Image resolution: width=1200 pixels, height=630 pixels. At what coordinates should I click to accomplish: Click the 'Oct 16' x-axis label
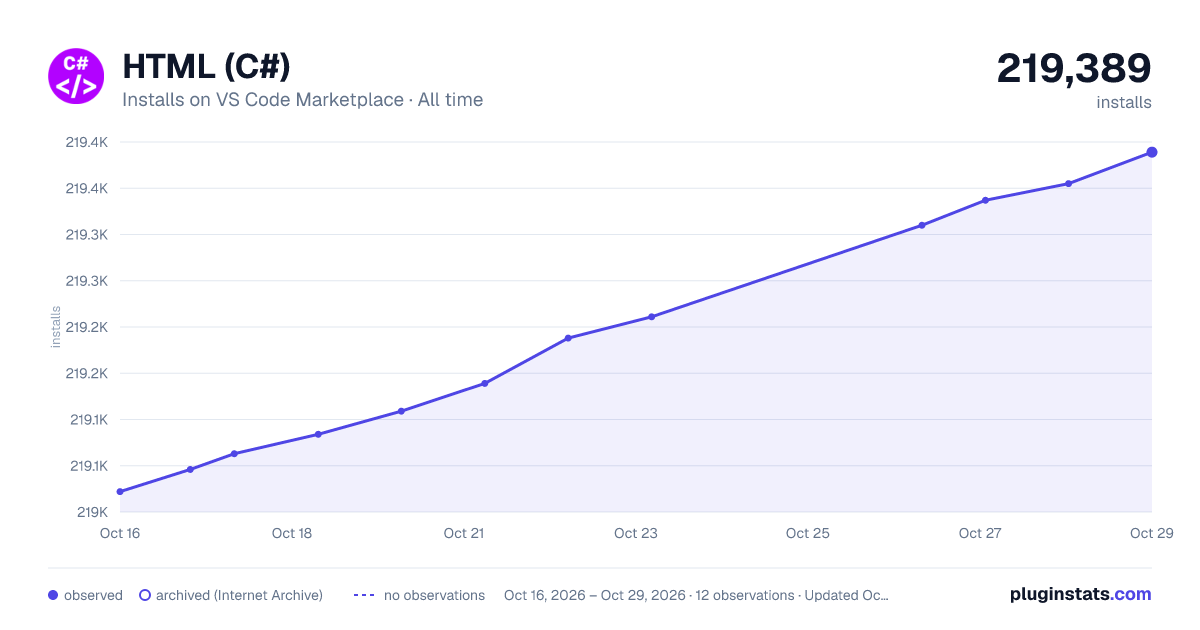pyautogui.click(x=120, y=533)
